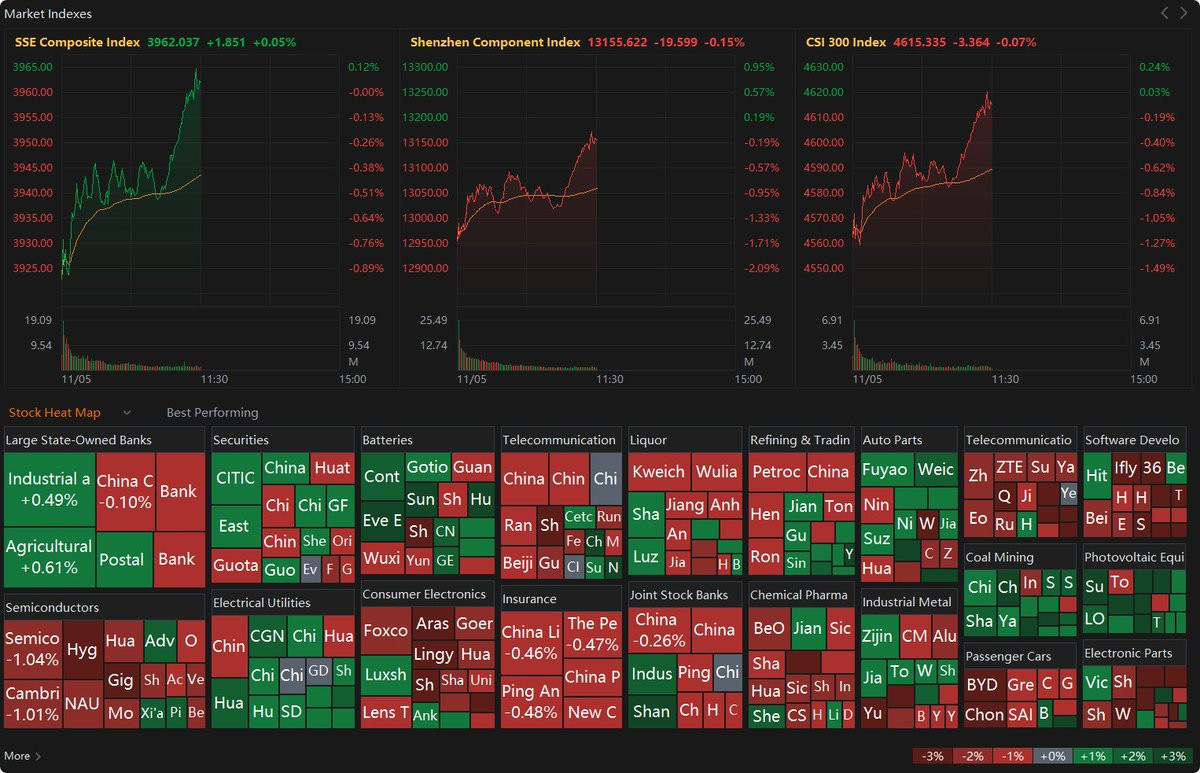Select the BYD passenger cars tile
1200x773 pixels.
(x=983, y=684)
